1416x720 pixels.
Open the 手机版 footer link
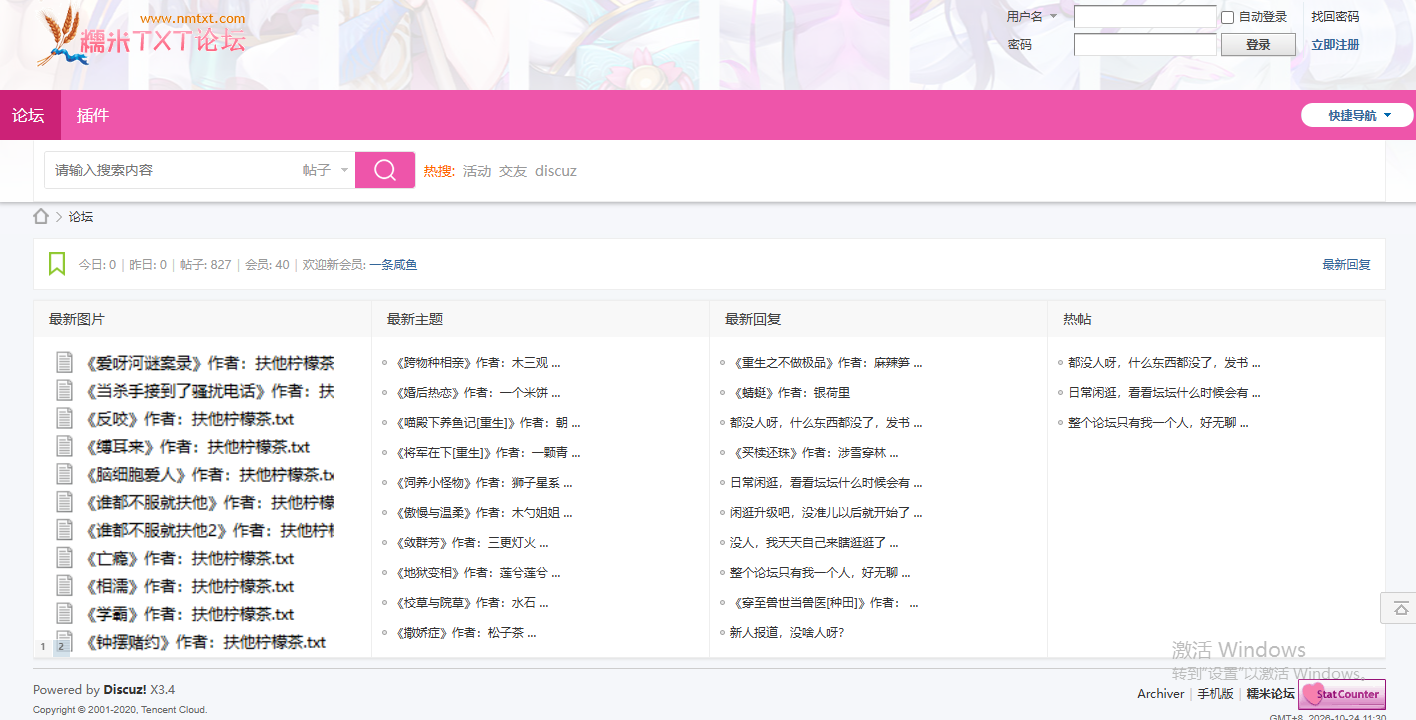[1215, 694]
